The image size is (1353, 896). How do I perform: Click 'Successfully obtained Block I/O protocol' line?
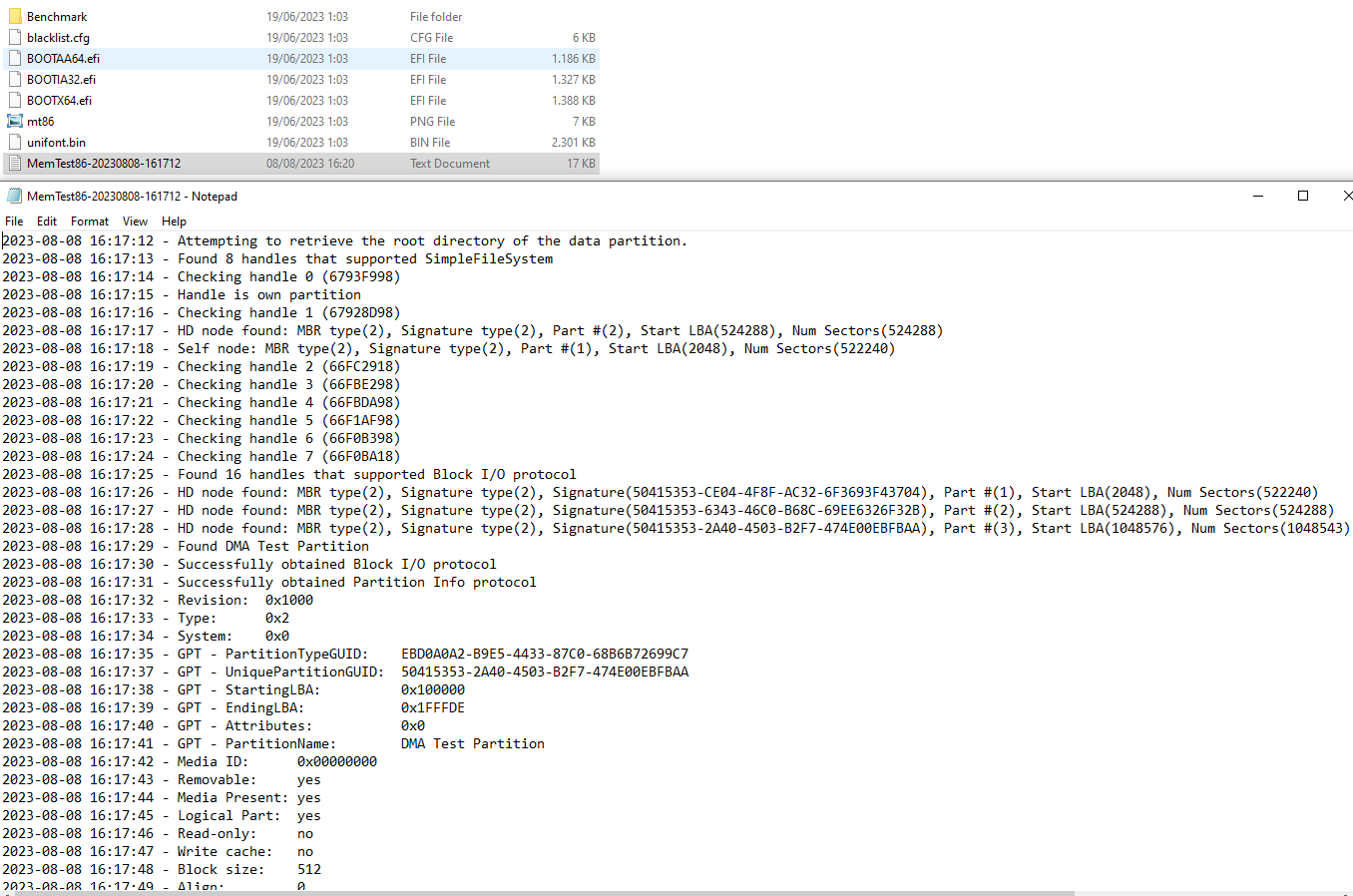point(249,564)
